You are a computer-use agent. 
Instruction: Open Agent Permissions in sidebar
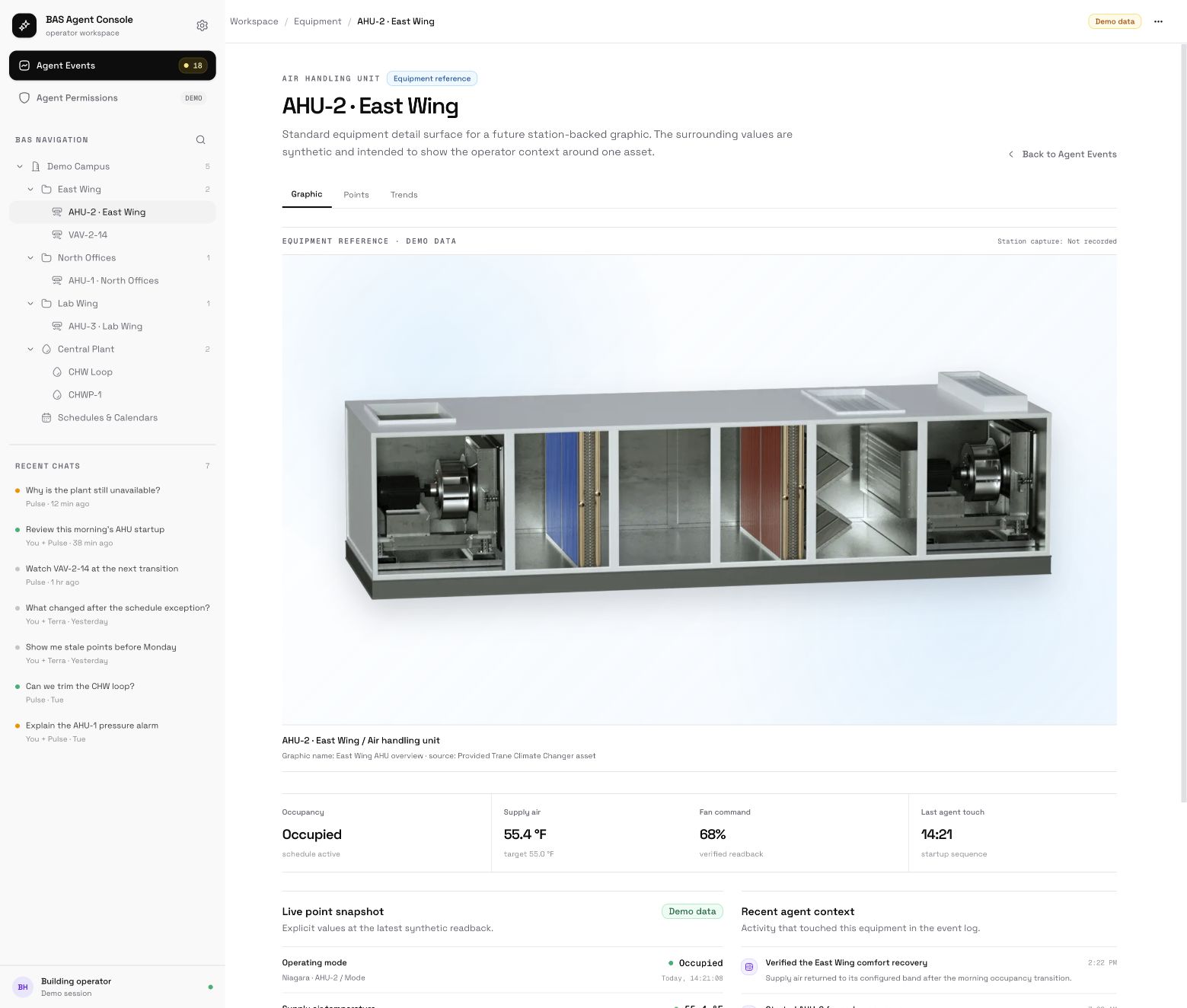coord(113,98)
